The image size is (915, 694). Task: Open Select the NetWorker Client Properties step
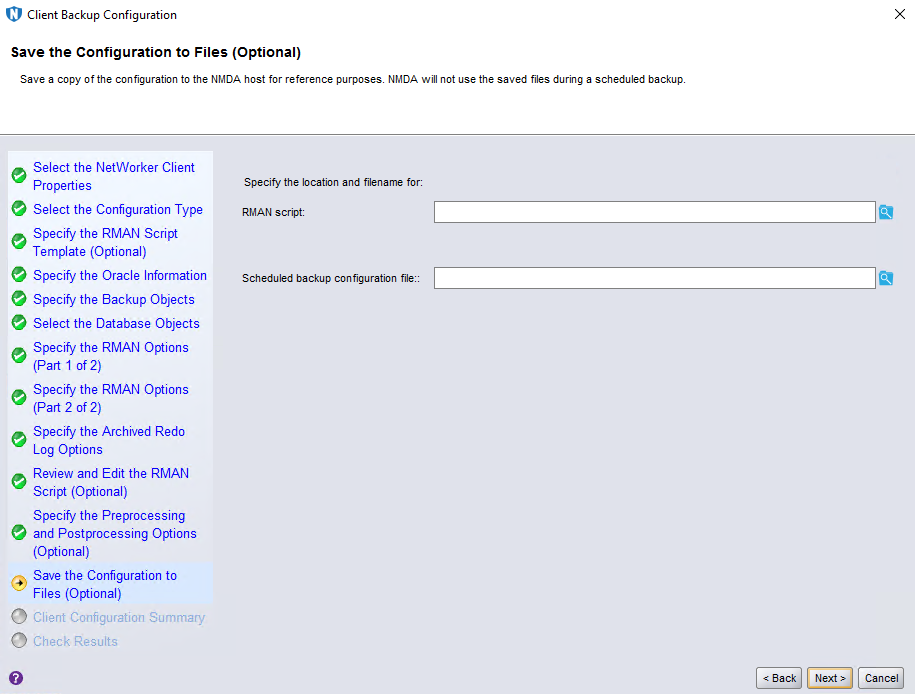(113, 177)
